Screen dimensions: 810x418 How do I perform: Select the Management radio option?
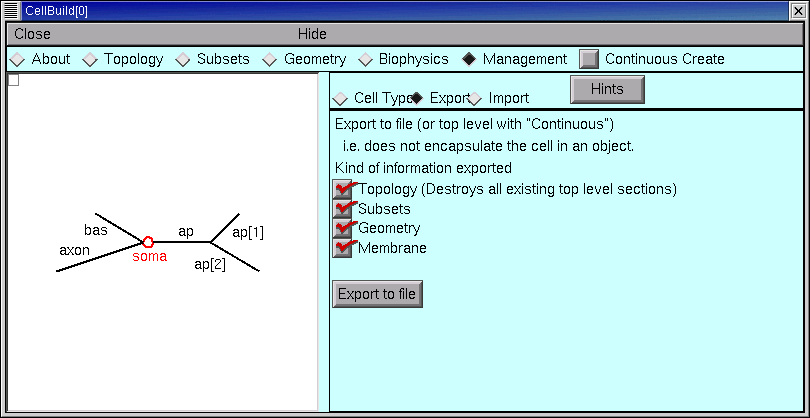coord(469,59)
